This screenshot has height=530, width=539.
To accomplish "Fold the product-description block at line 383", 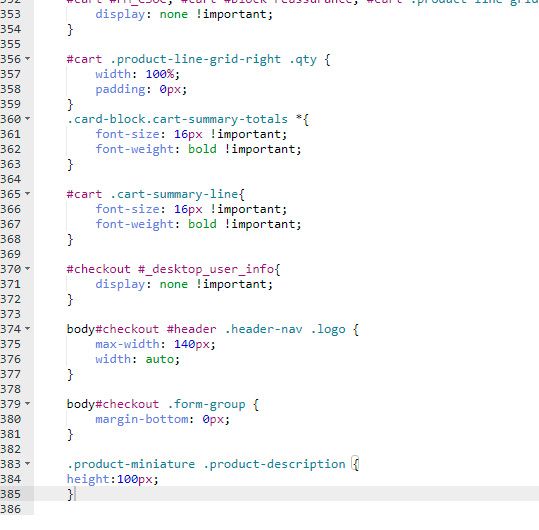I will pyautogui.click(x=28, y=464).
